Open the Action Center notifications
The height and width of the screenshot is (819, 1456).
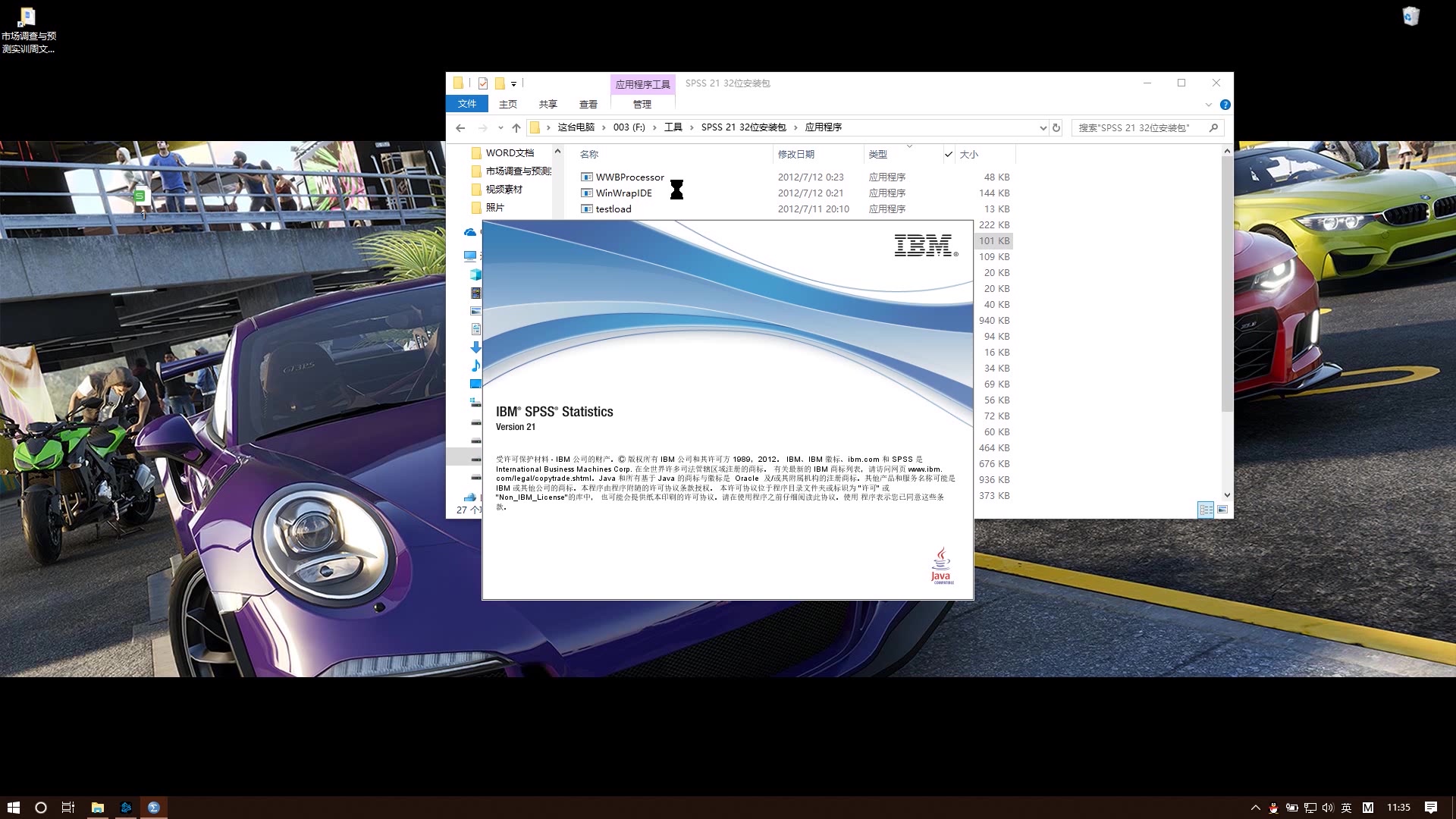(1431, 808)
